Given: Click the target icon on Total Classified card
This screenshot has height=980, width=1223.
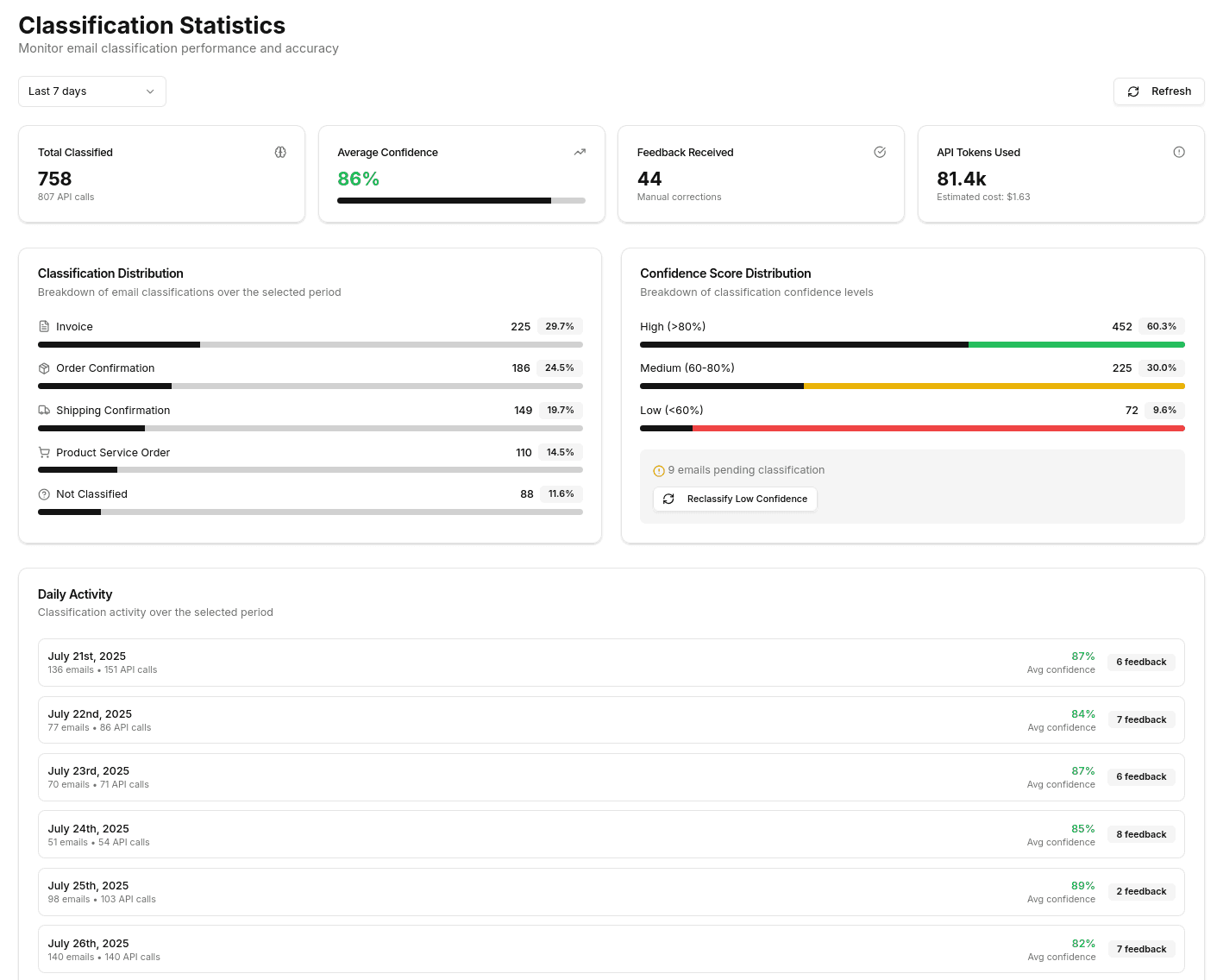Looking at the screenshot, I should [x=280, y=152].
